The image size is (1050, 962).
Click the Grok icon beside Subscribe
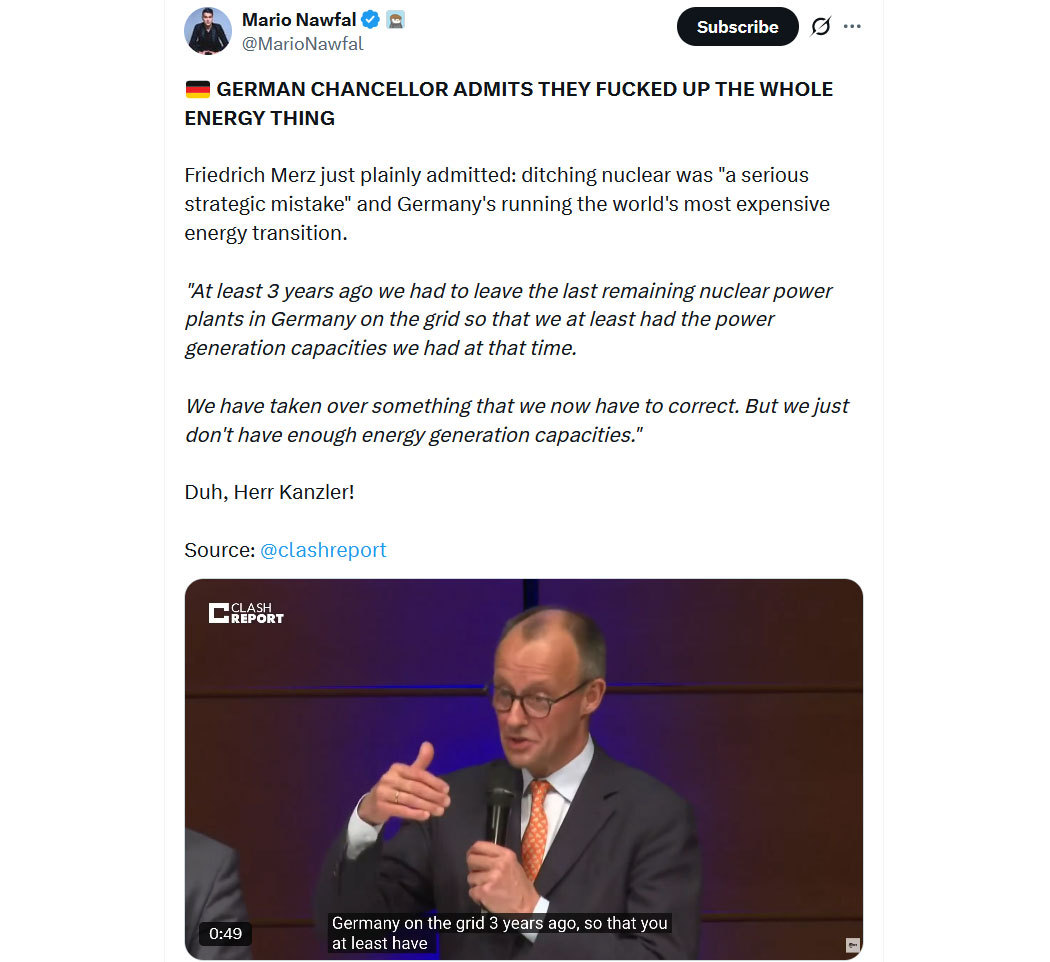[x=820, y=27]
